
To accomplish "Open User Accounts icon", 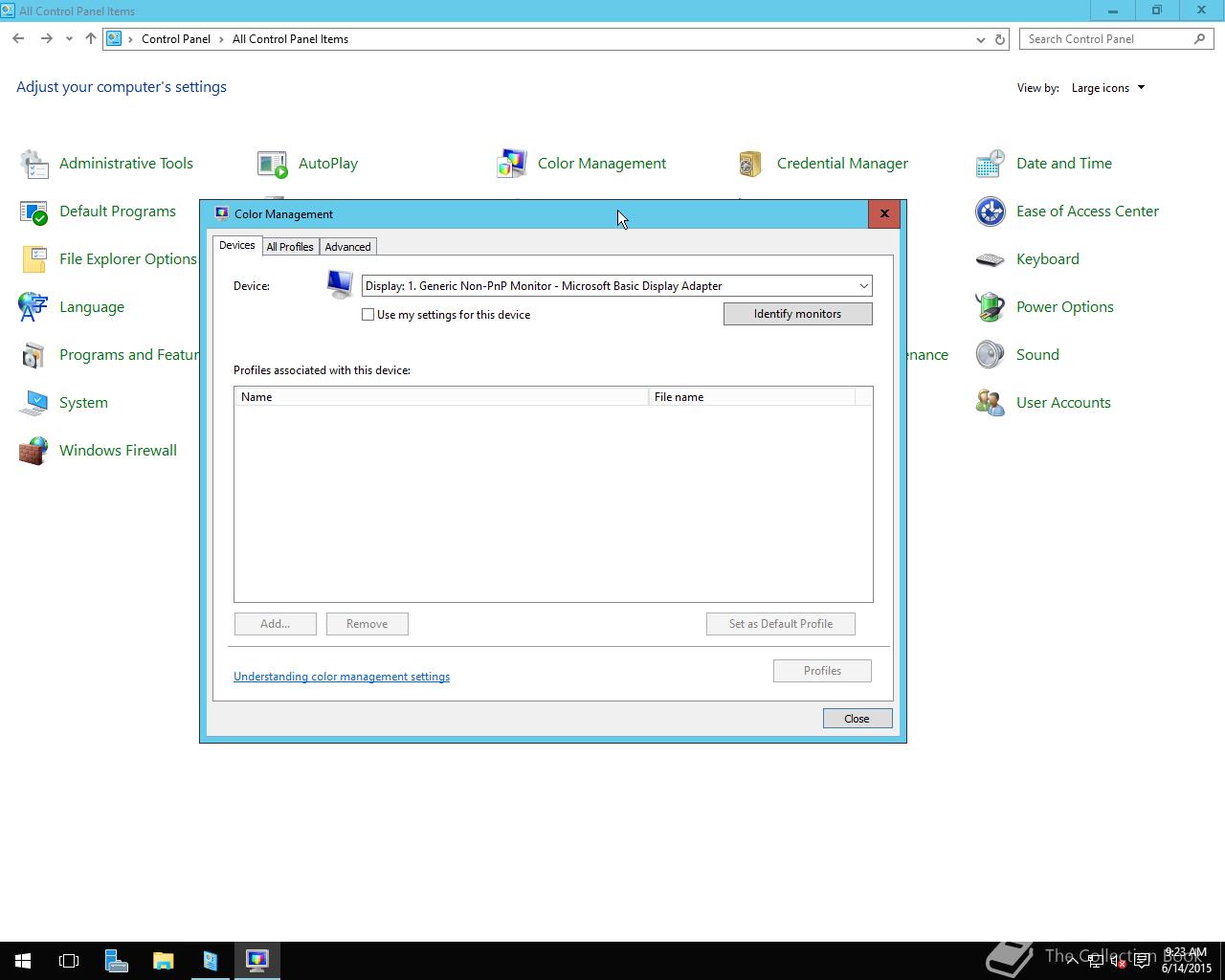I will (991, 403).
